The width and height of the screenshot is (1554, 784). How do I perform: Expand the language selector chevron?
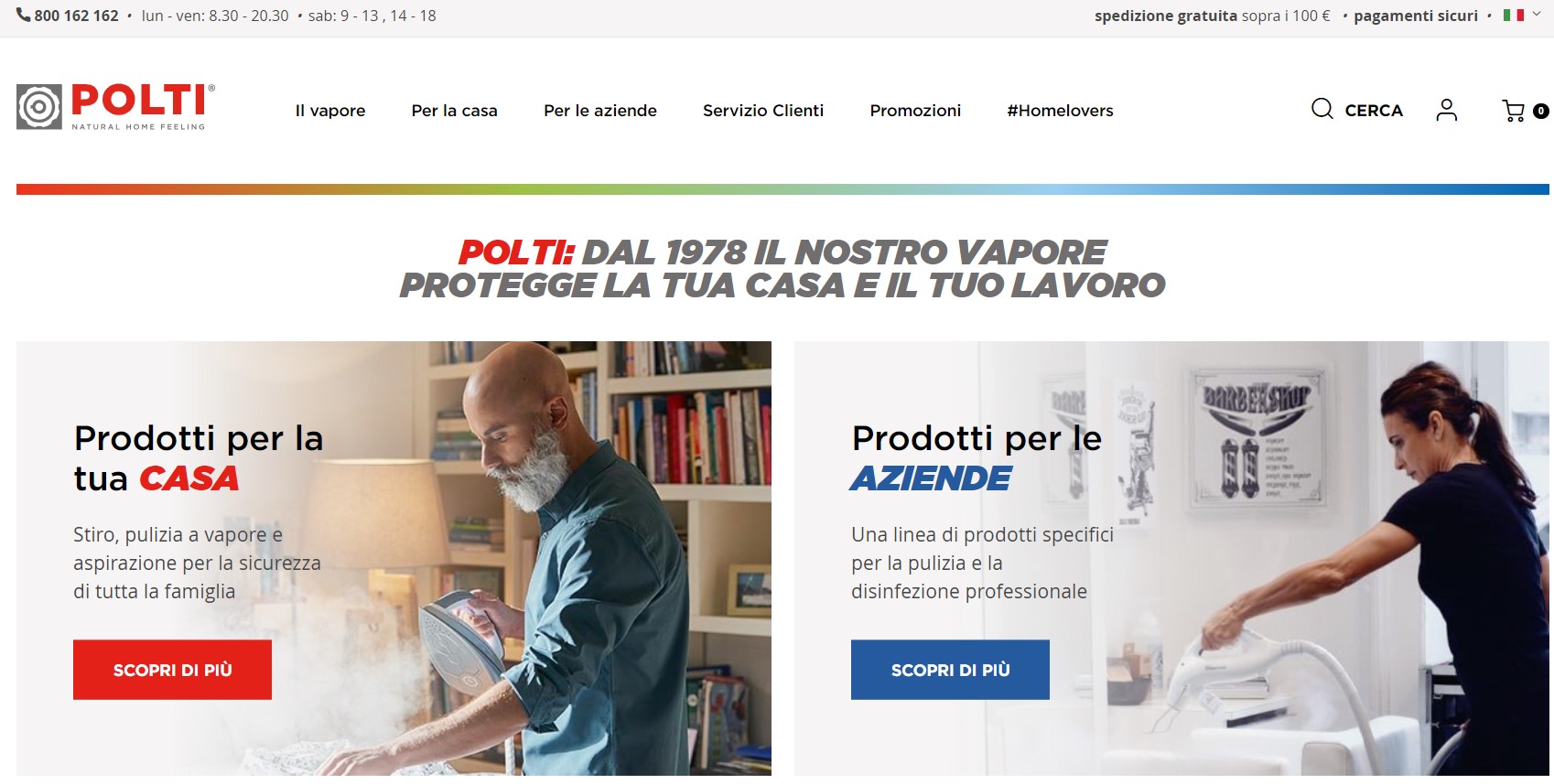pos(1537,14)
